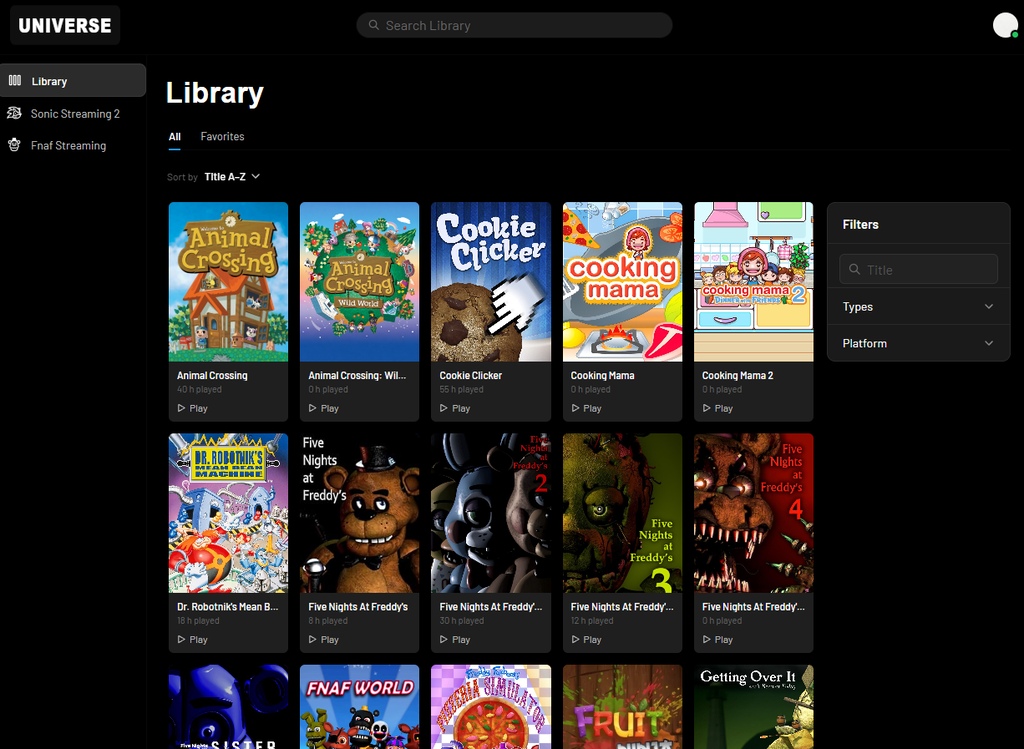The image size is (1024, 749).
Task: Click the Cookie Clicker title text
Action: pos(470,375)
